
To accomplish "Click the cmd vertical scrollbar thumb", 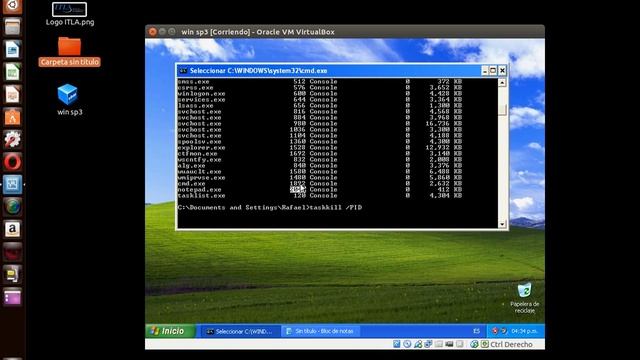I will (502, 109).
